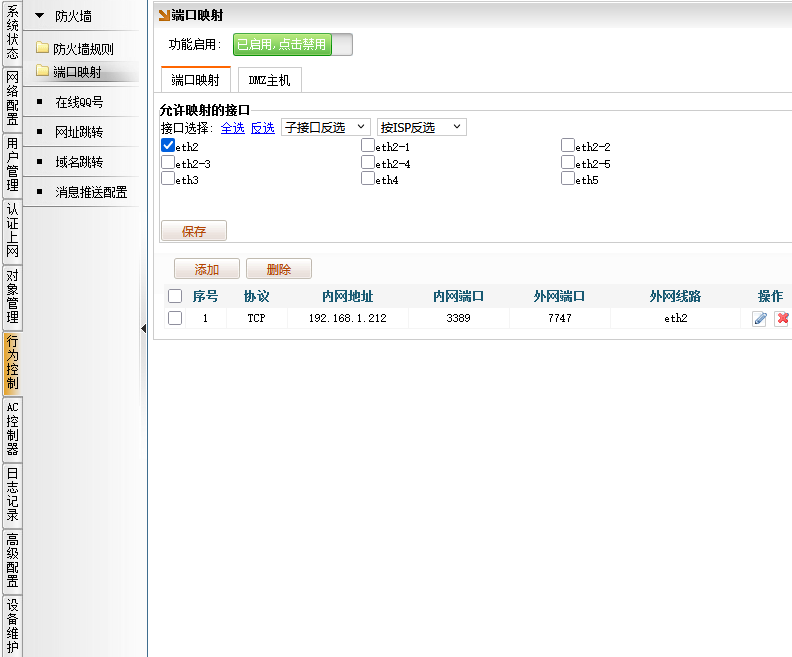Disable function via 已启用,点击禁用 toggle
This screenshot has height=657, width=792.
pos(292,44)
